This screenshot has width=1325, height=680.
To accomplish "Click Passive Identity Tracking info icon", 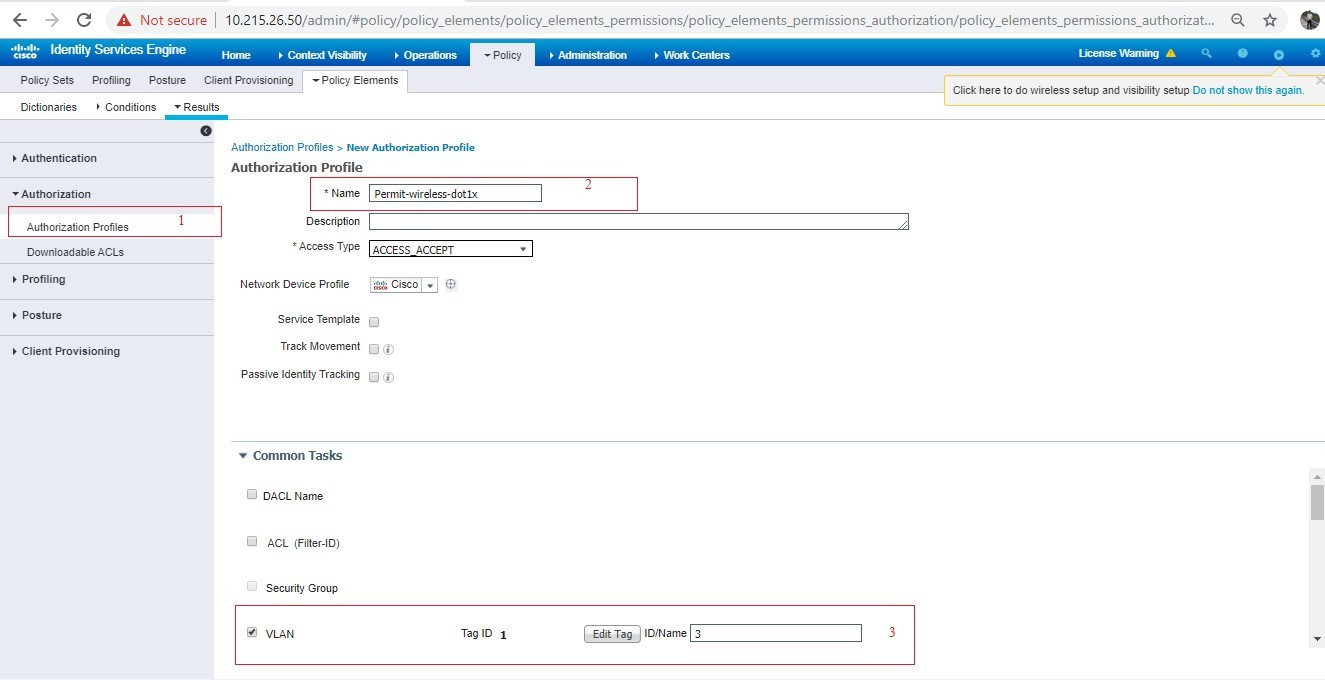I will 388,378.
